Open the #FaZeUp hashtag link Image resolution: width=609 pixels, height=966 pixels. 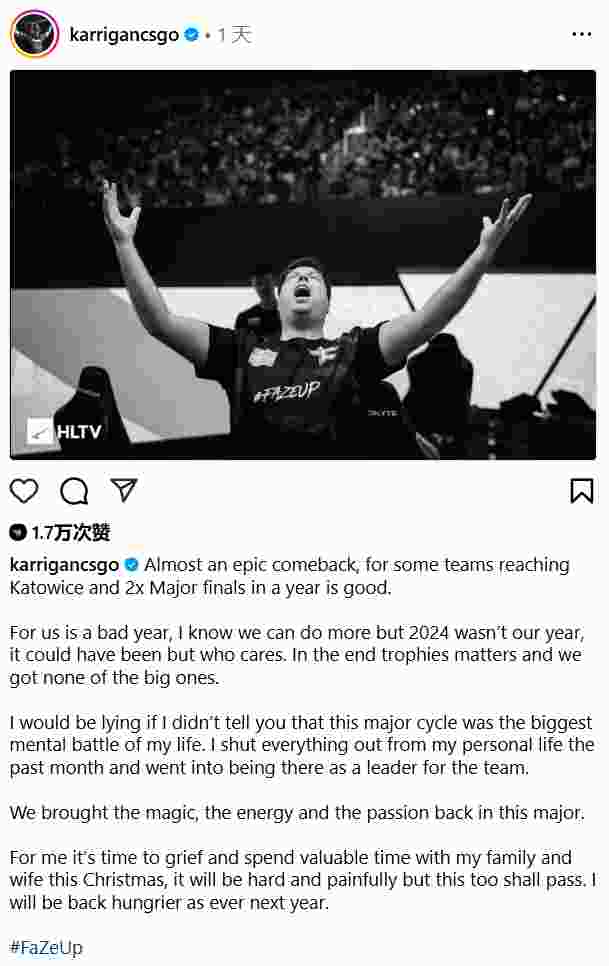click(x=46, y=948)
